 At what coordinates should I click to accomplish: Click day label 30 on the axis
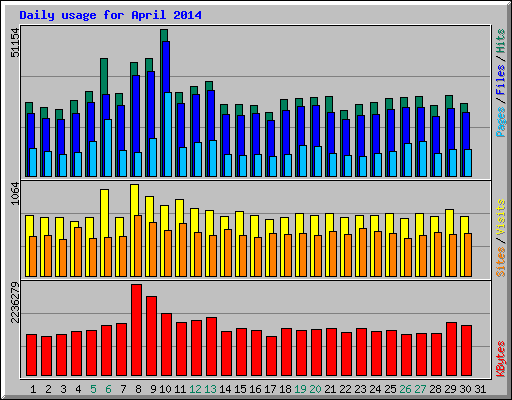coord(465,389)
